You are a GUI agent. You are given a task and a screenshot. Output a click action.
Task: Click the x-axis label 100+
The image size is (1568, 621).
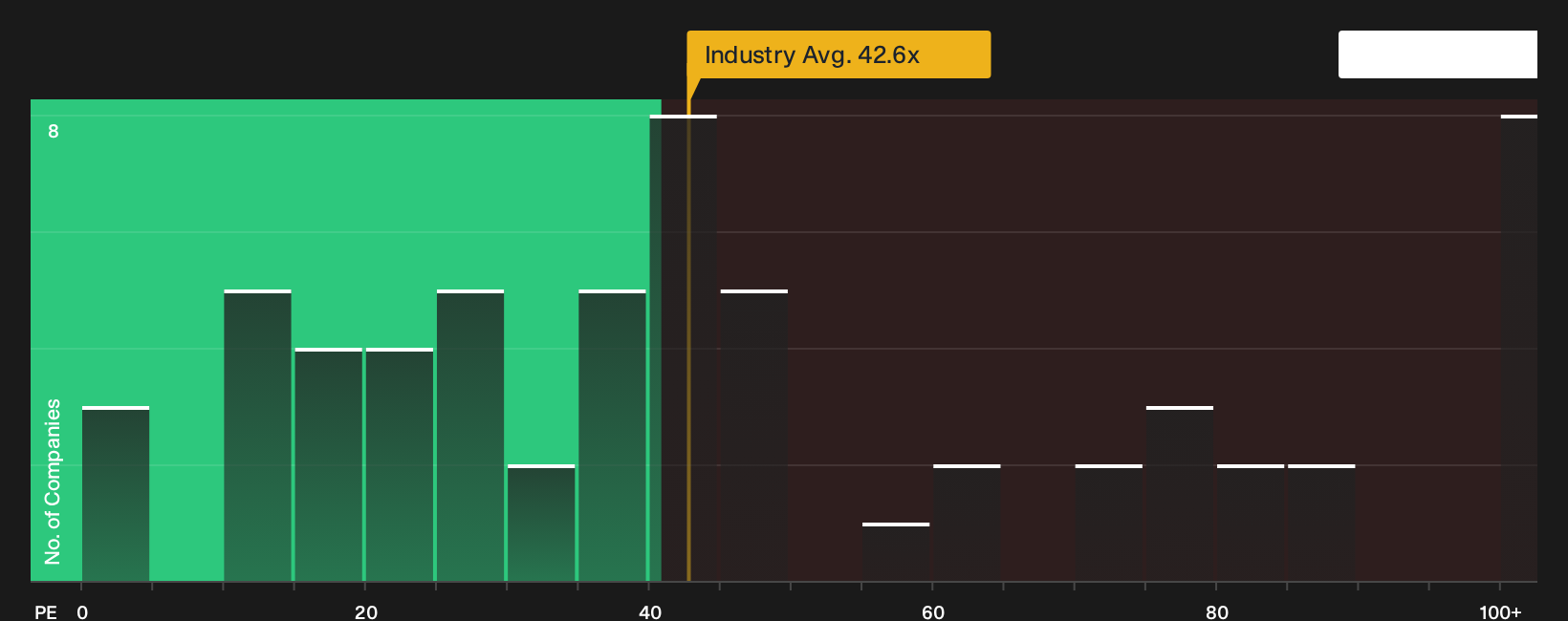point(1500,612)
